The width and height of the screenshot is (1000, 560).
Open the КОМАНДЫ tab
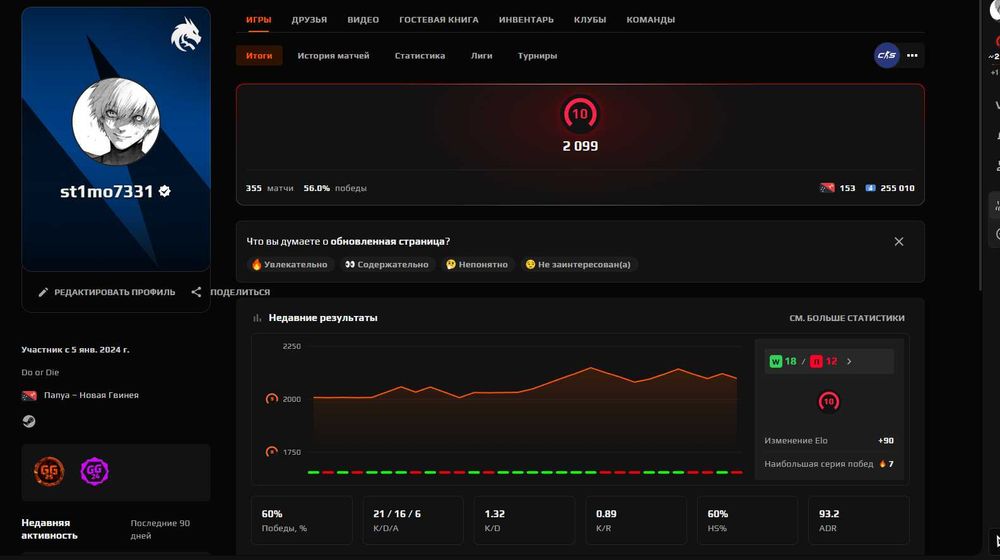[x=651, y=20]
